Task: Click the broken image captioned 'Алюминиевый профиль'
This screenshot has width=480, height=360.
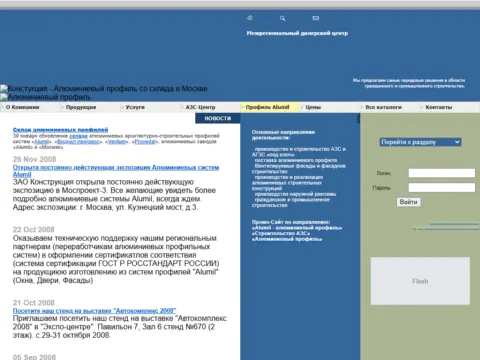Action: click(45, 97)
